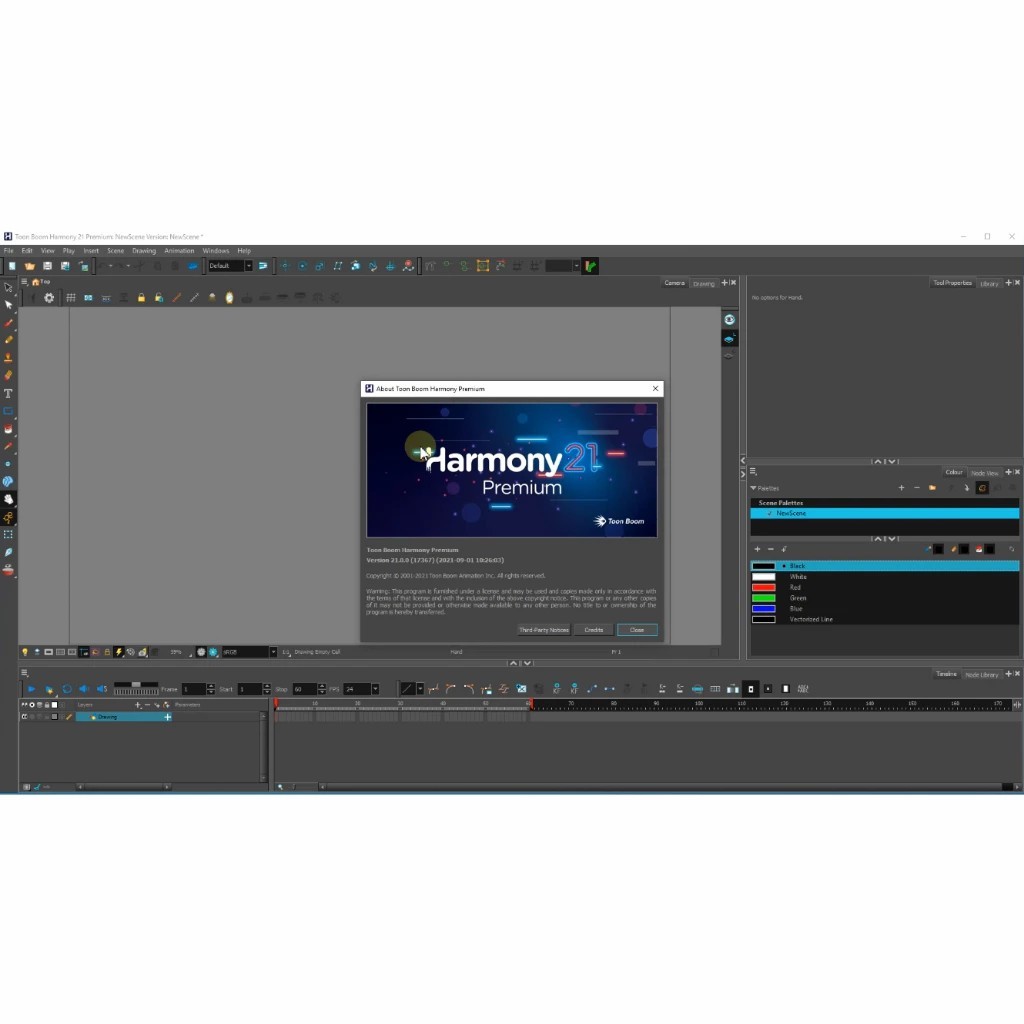Click left chevron to collapse right panel
The height and width of the screenshot is (1024, 1024).
click(x=743, y=460)
